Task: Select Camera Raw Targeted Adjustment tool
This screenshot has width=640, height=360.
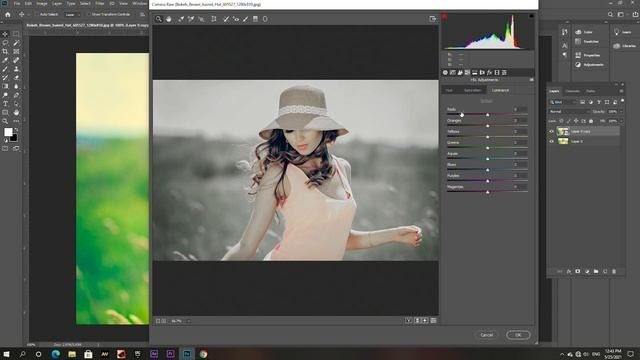Action: click(x=201, y=19)
